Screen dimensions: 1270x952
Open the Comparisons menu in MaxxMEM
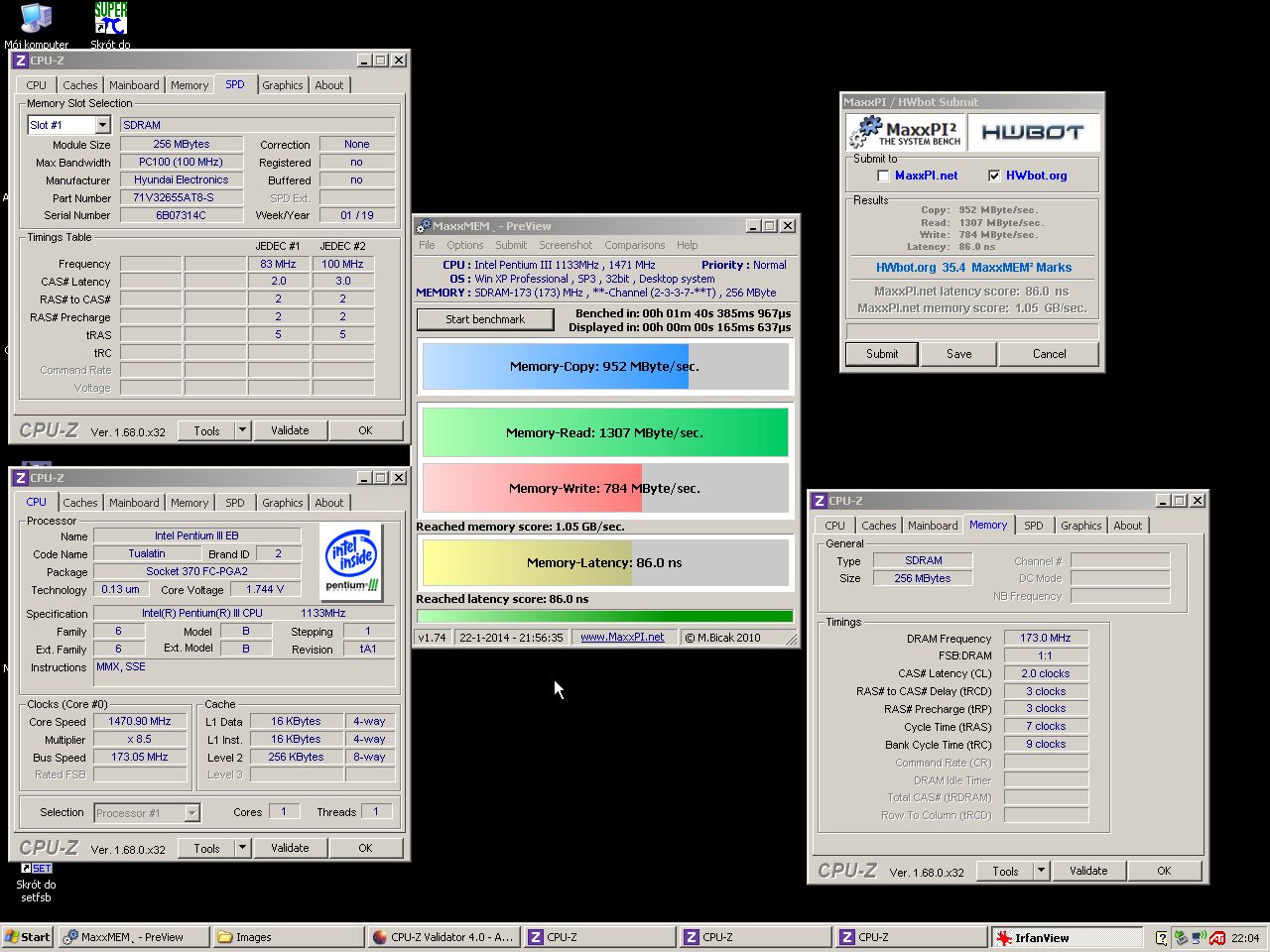[x=635, y=245]
